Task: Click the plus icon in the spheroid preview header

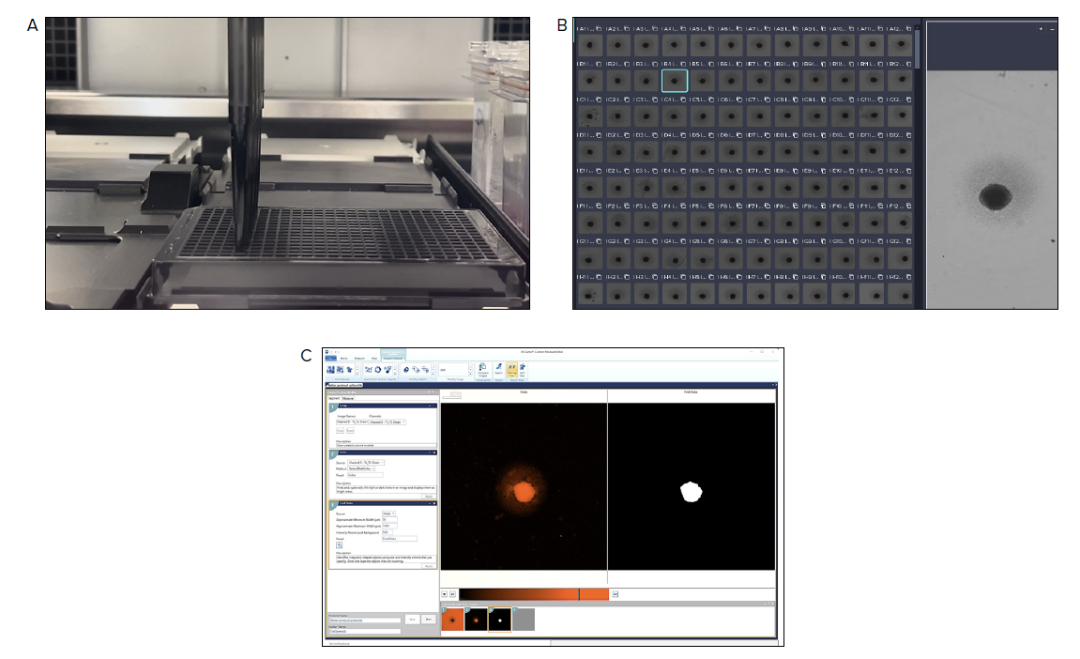Action: point(1041,29)
